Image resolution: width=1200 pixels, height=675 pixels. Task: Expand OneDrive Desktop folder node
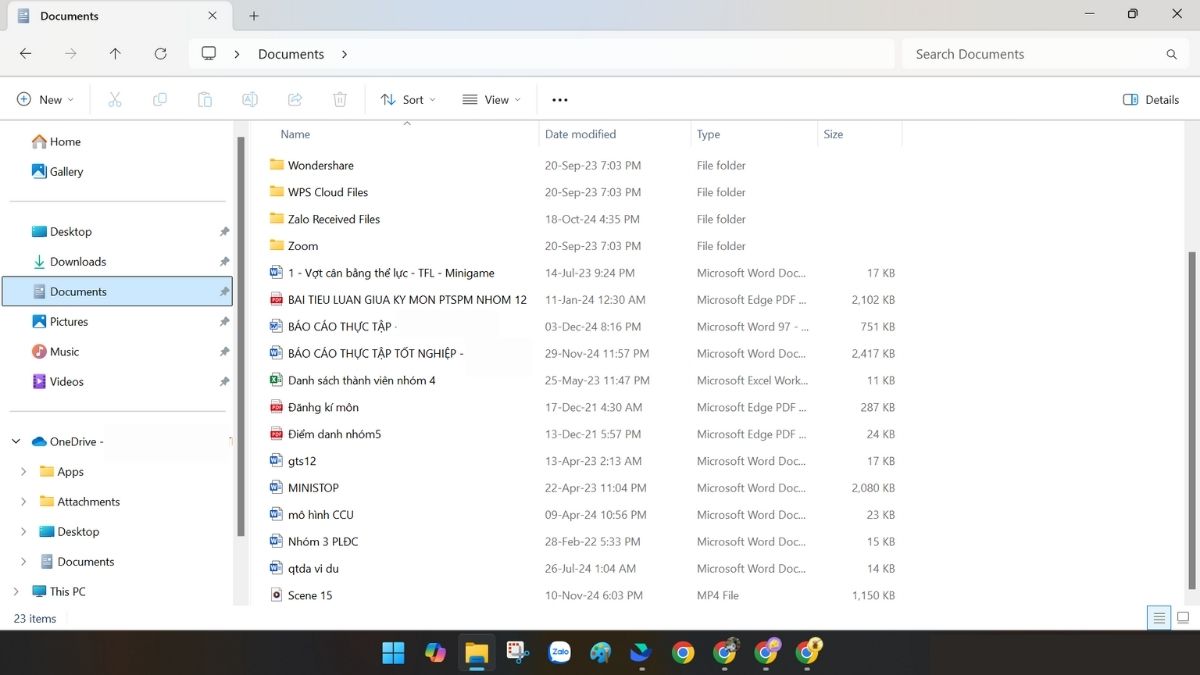24,531
